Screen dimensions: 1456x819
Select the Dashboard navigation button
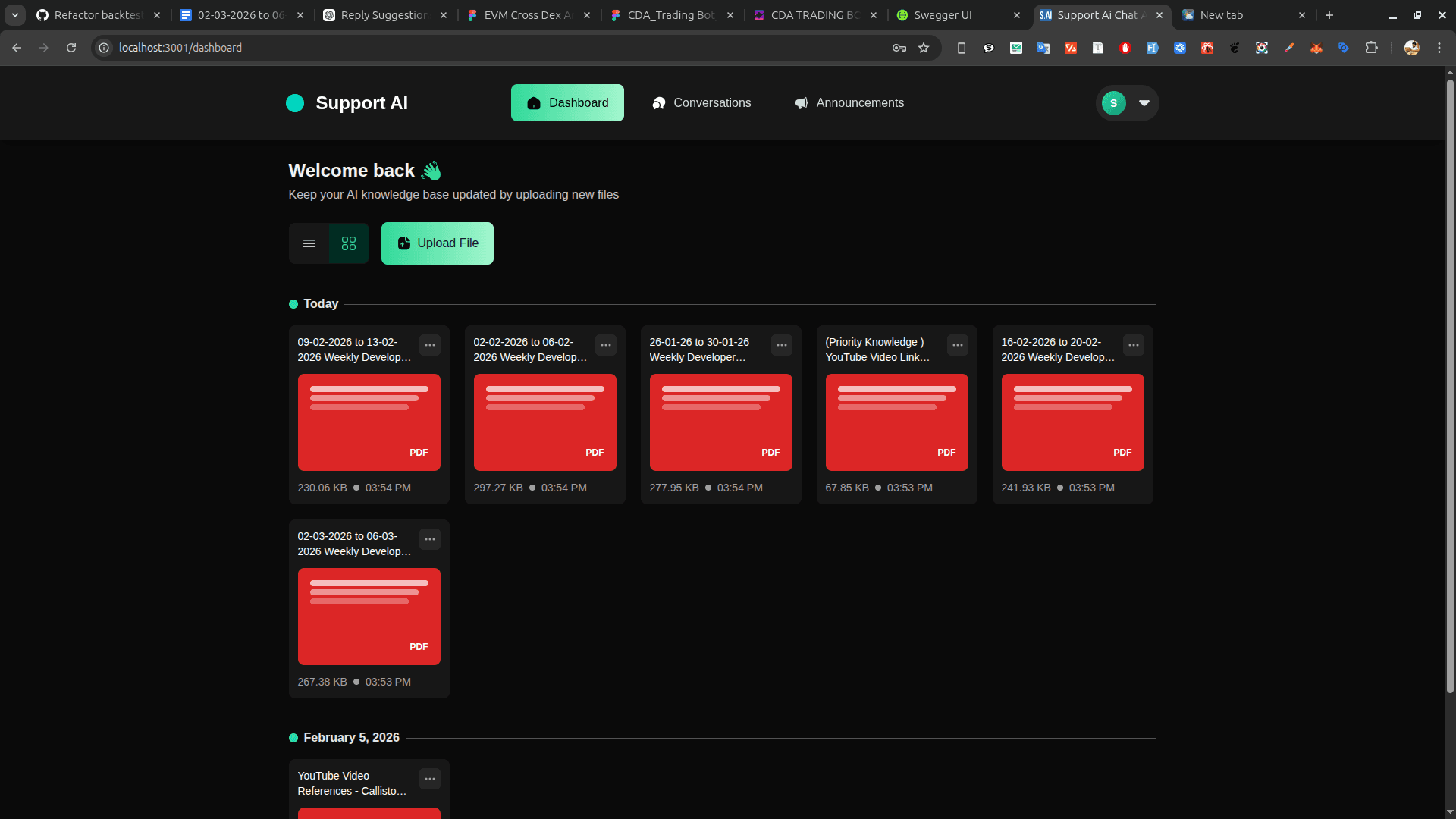567,102
